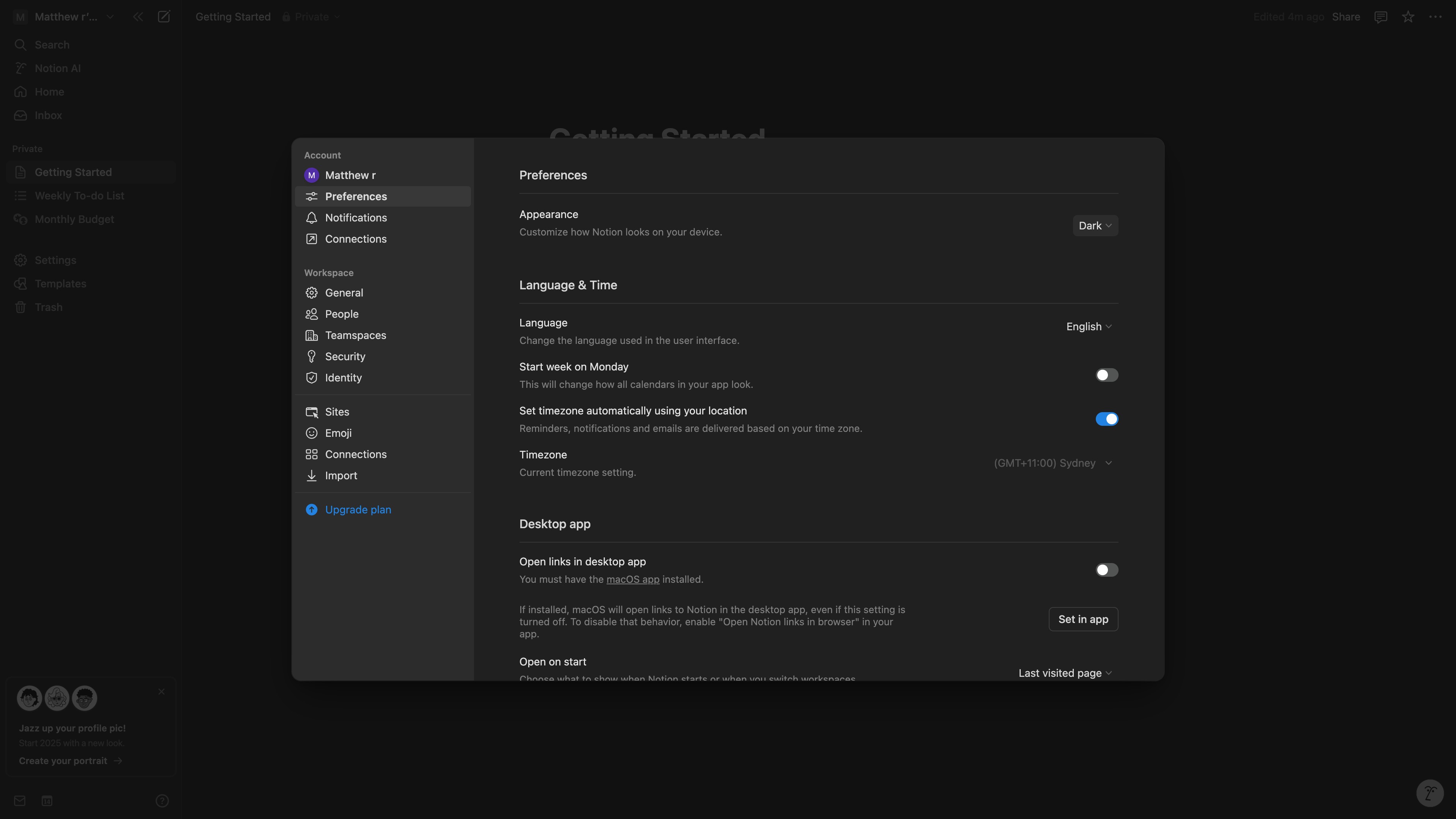The width and height of the screenshot is (1456, 819).
Task: Open Notion AI floating button bottom right
Action: (1430, 793)
